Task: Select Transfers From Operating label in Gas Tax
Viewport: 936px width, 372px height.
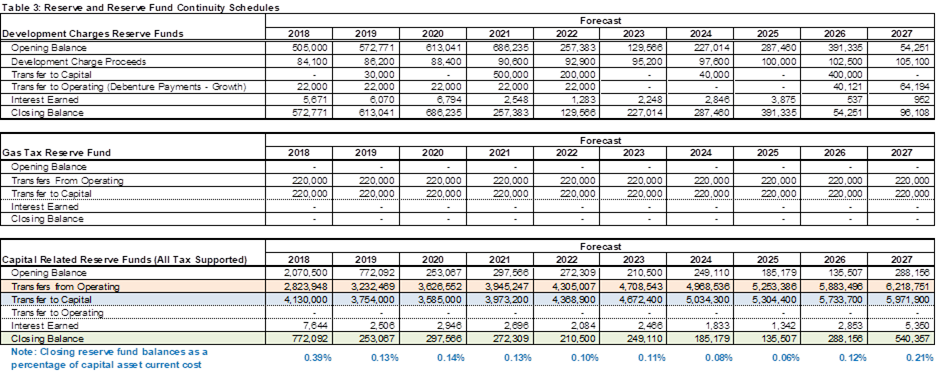Action: [x=67, y=180]
